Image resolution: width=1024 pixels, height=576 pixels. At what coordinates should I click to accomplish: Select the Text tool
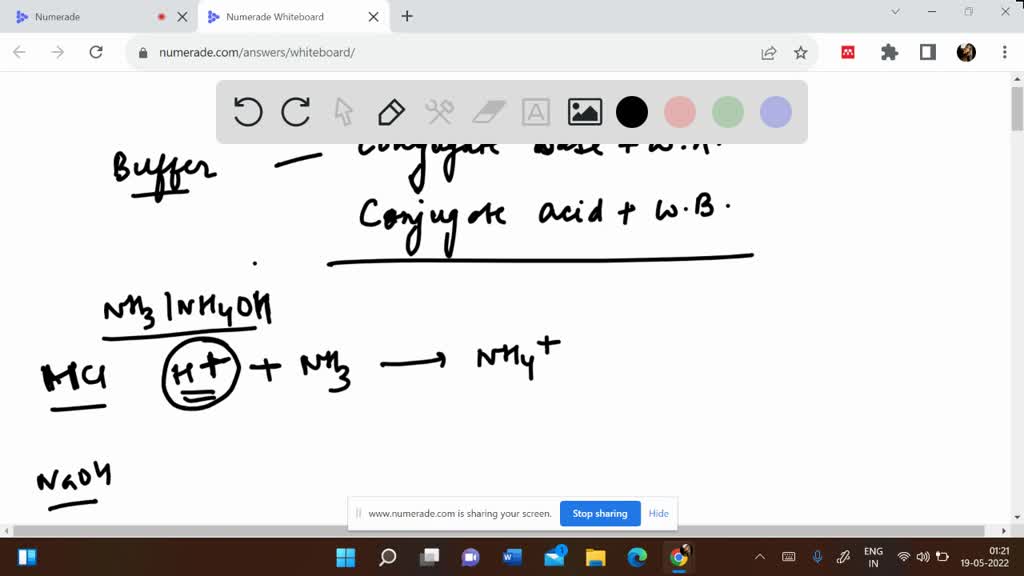[x=535, y=112]
